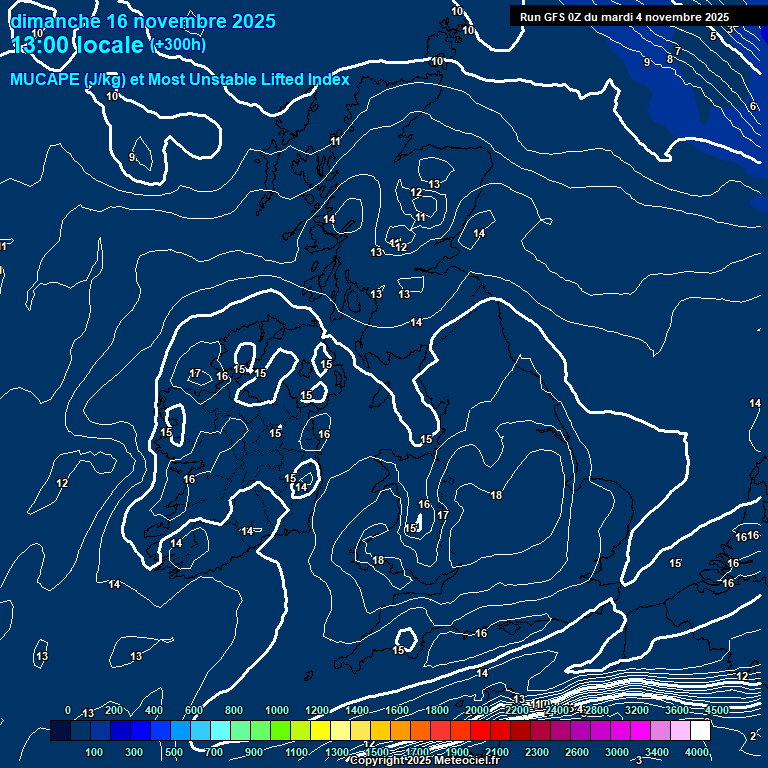This screenshot has width=768, height=768.
Task: Choose the pure yellow legend swatch
Action: pyautogui.click(x=320, y=730)
